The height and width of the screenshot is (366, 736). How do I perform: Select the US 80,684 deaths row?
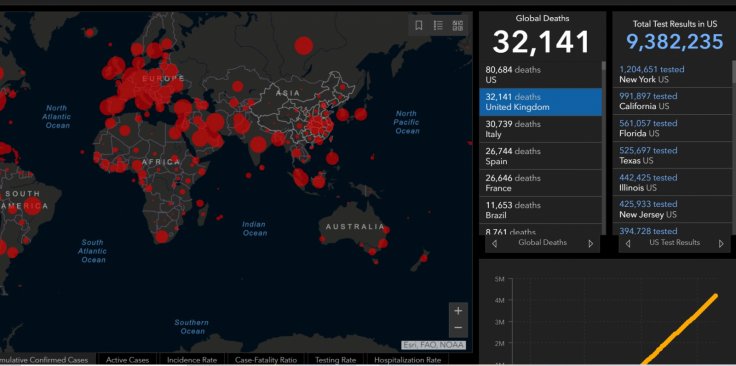click(540, 75)
